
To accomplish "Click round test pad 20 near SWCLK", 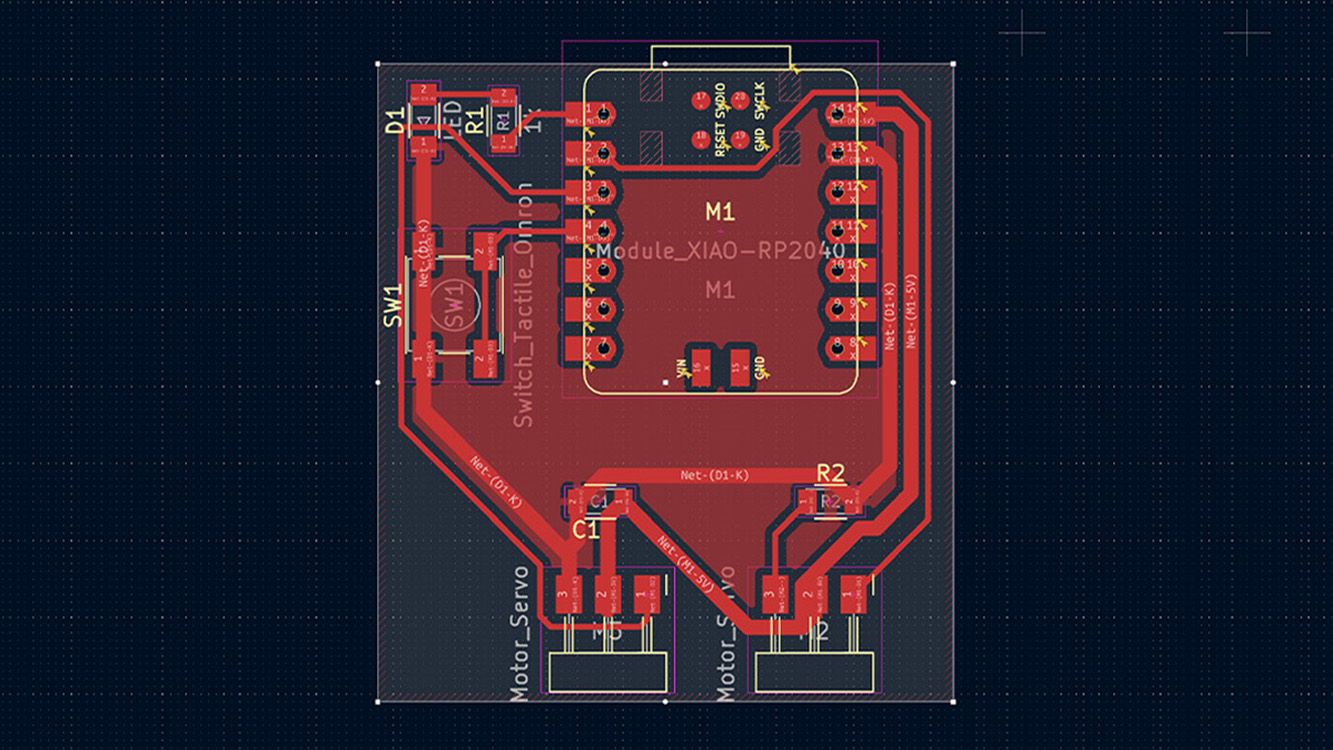I will 740,100.
